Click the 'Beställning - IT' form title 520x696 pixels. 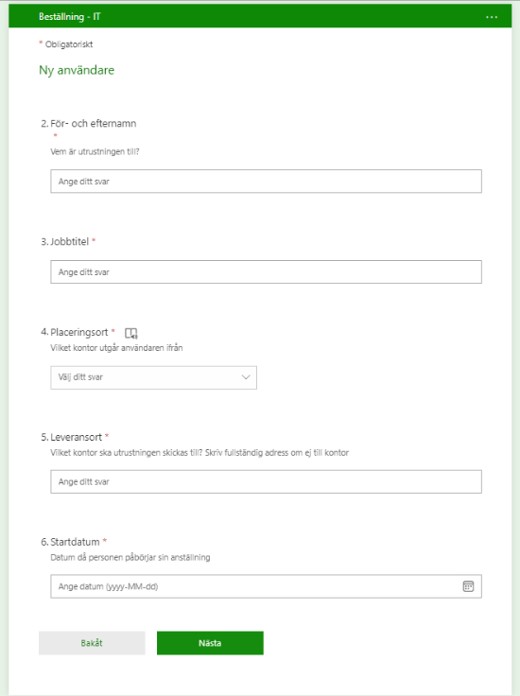coord(70,17)
